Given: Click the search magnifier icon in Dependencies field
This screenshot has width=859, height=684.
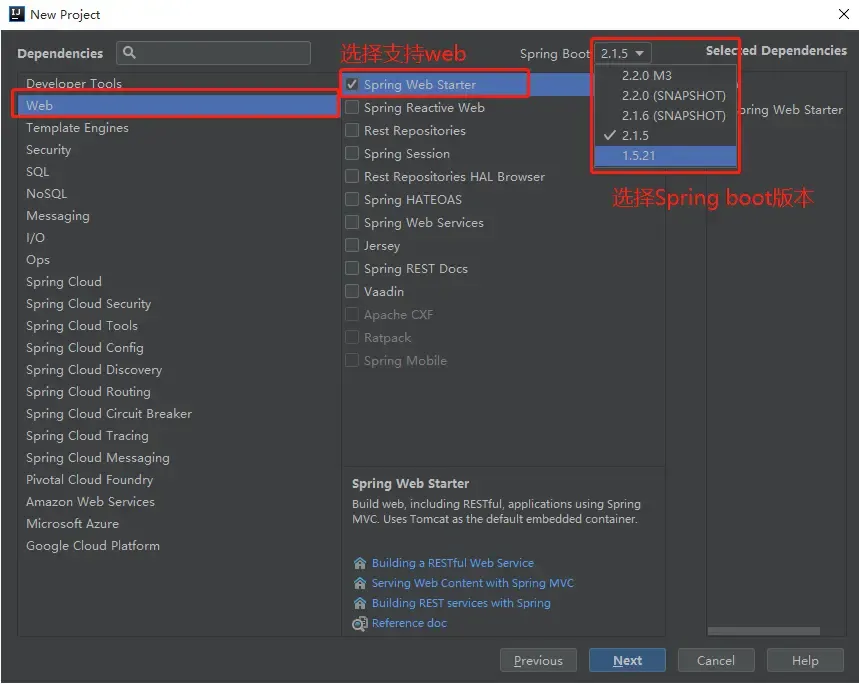Looking at the screenshot, I should [129, 53].
